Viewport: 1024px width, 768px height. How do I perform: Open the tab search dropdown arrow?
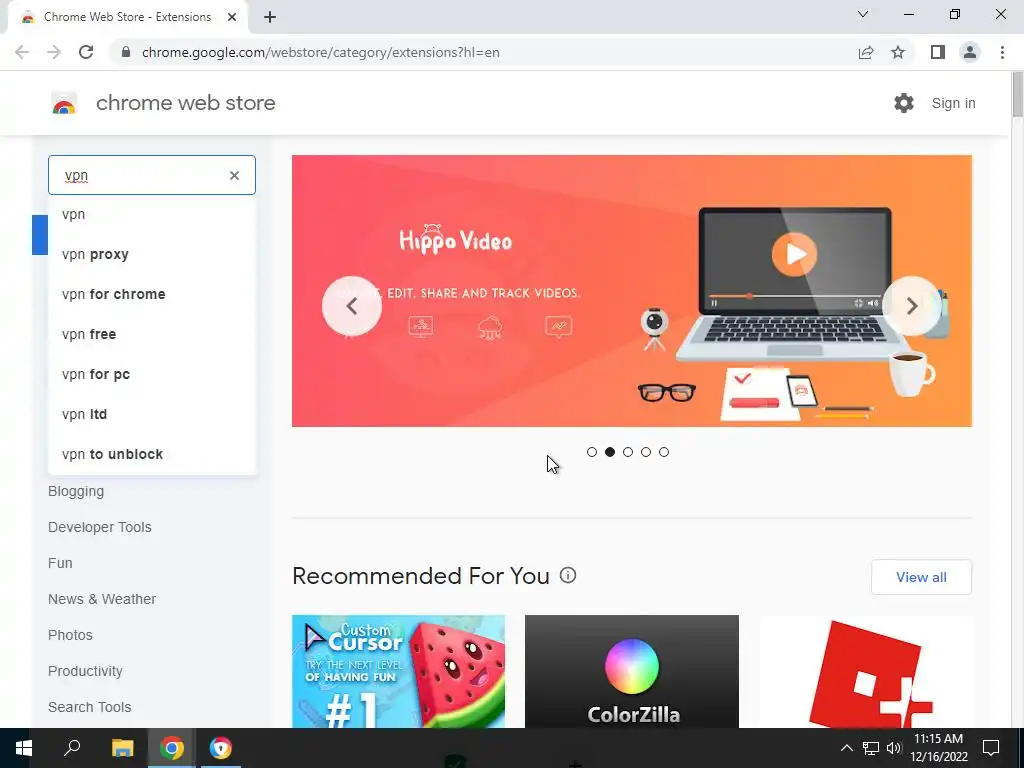pyautogui.click(x=863, y=14)
